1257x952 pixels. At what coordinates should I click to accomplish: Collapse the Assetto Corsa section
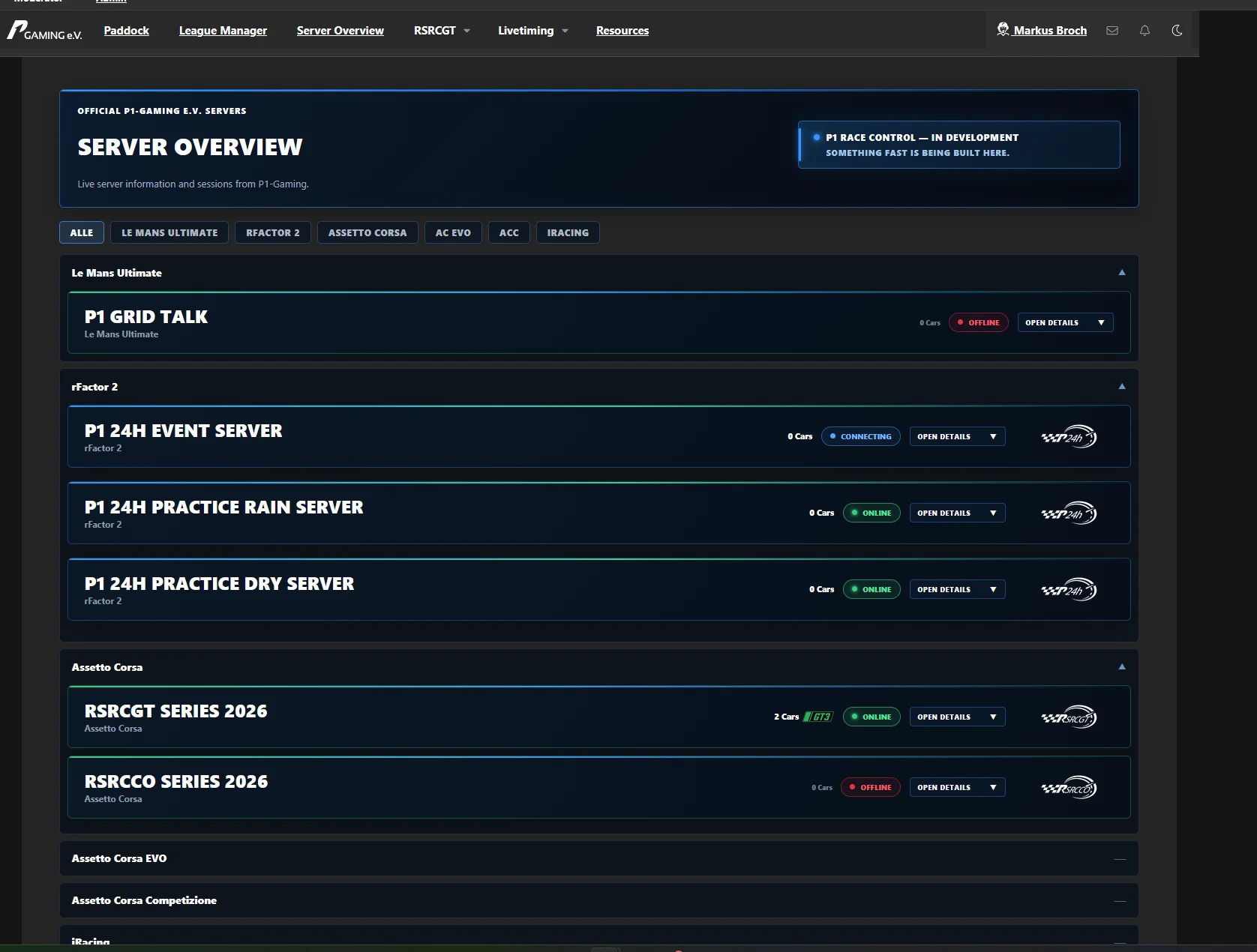(x=1122, y=667)
